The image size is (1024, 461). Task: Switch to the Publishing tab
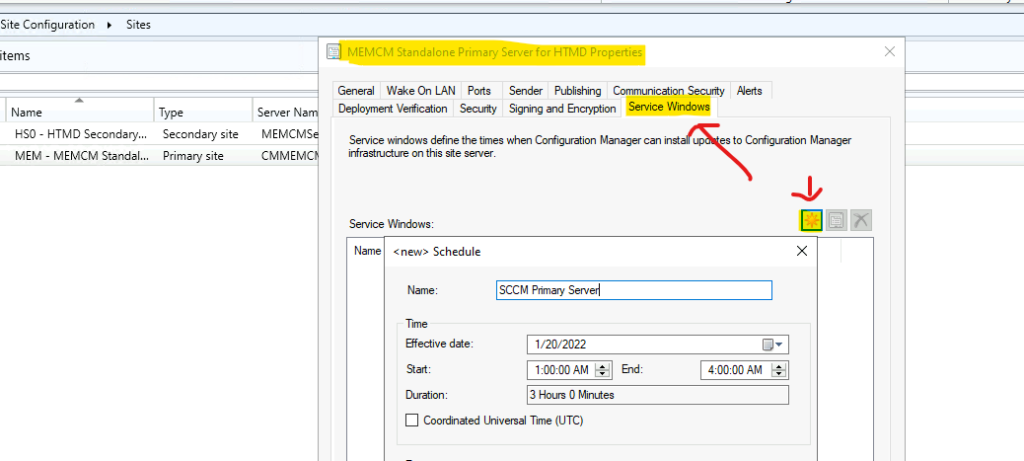[578, 91]
